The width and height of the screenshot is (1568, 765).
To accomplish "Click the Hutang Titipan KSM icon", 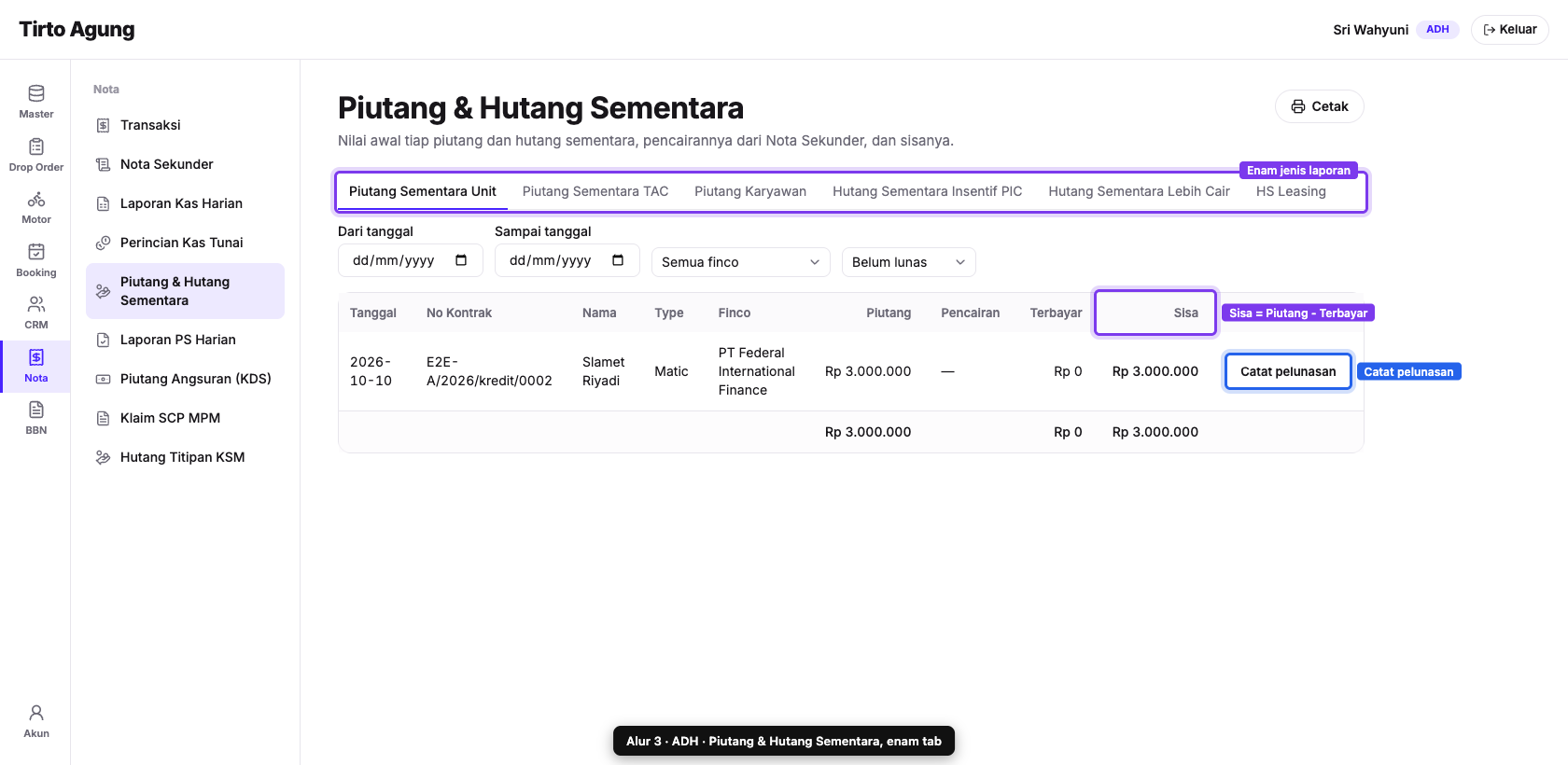I will tap(104, 457).
